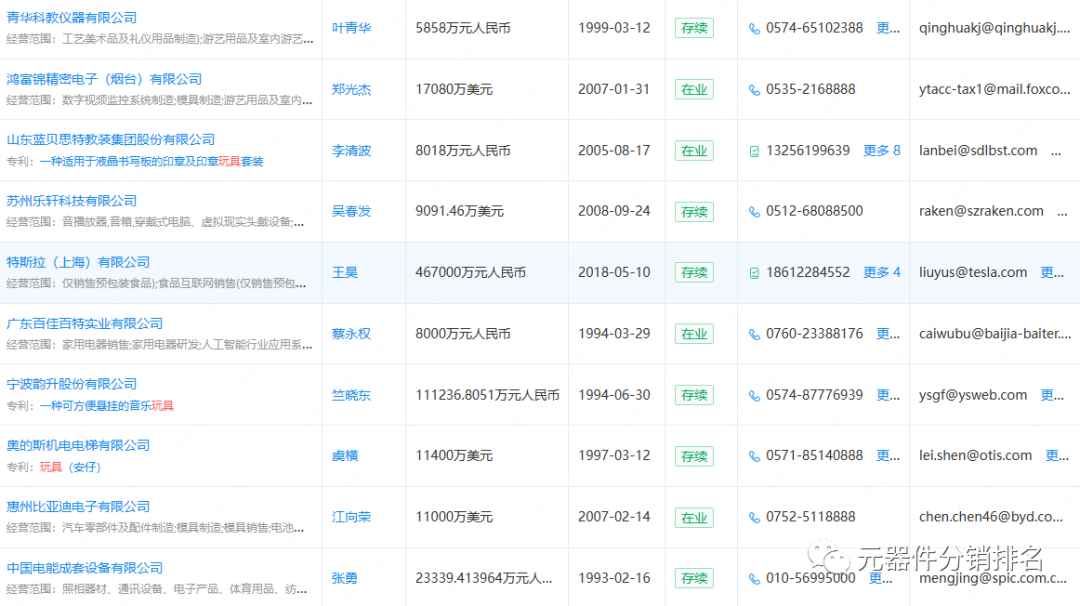The height and width of the screenshot is (606, 1080).
Task: Select capital 17080万美元 cell
Action: click(454, 90)
